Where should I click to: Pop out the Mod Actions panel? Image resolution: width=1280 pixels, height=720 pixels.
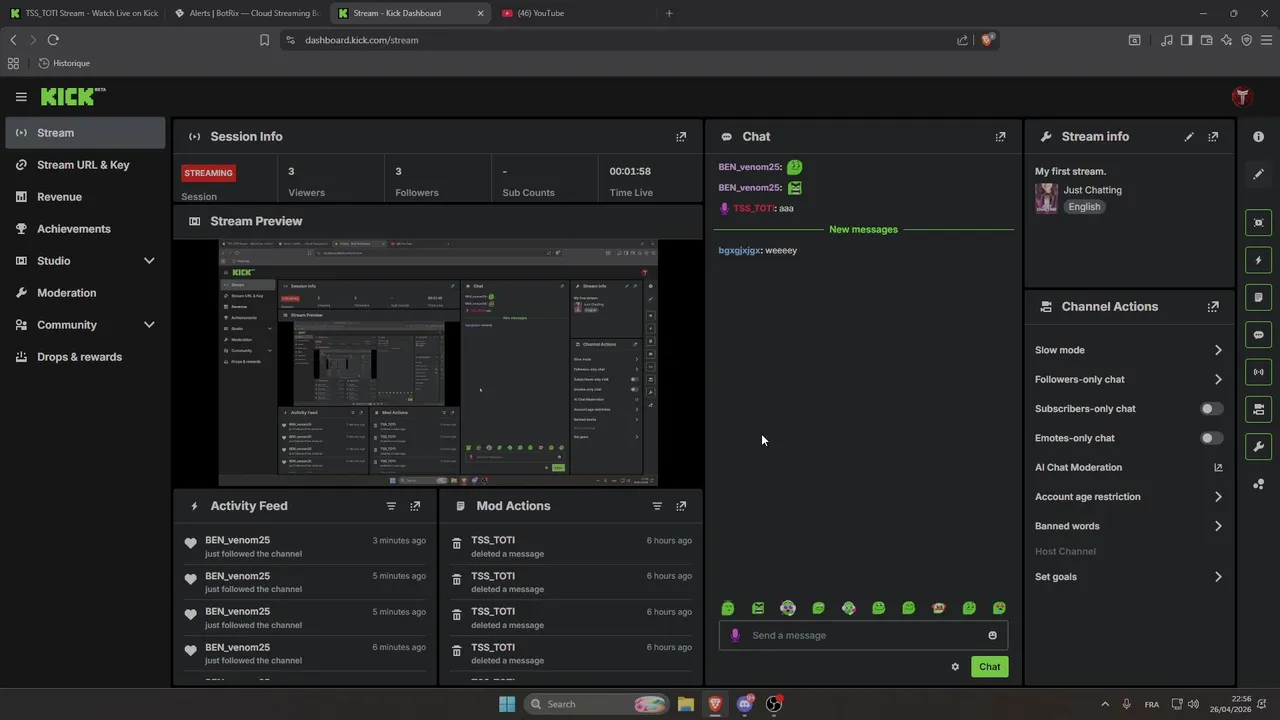pyautogui.click(x=681, y=506)
